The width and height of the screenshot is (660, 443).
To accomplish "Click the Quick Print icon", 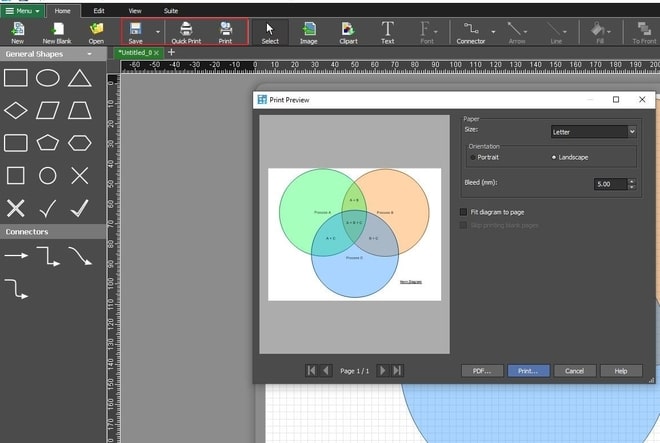I will click(186, 33).
